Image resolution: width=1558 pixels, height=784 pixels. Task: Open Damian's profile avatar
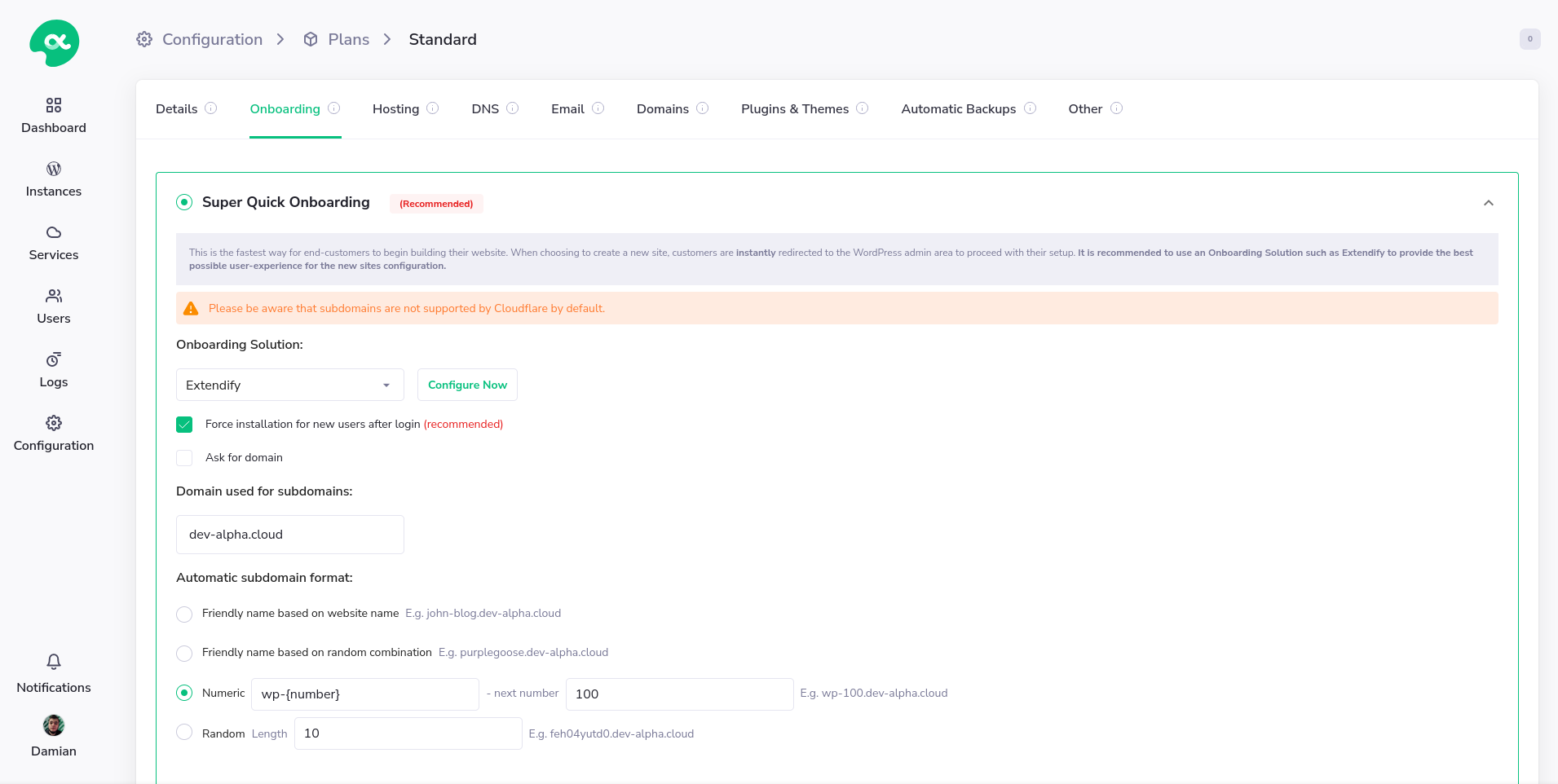(x=54, y=725)
